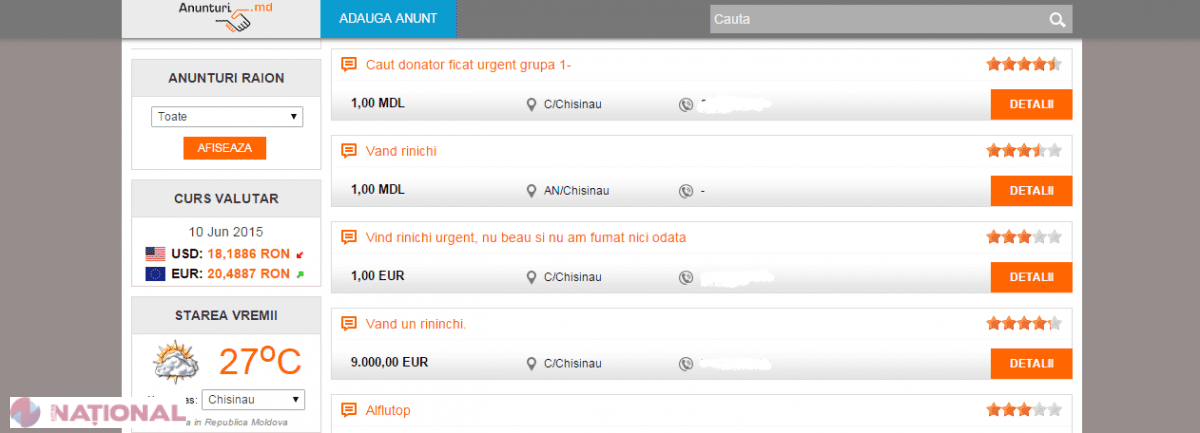Click the partly cloudy weather icon
The width and height of the screenshot is (1200, 433).
pos(175,362)
